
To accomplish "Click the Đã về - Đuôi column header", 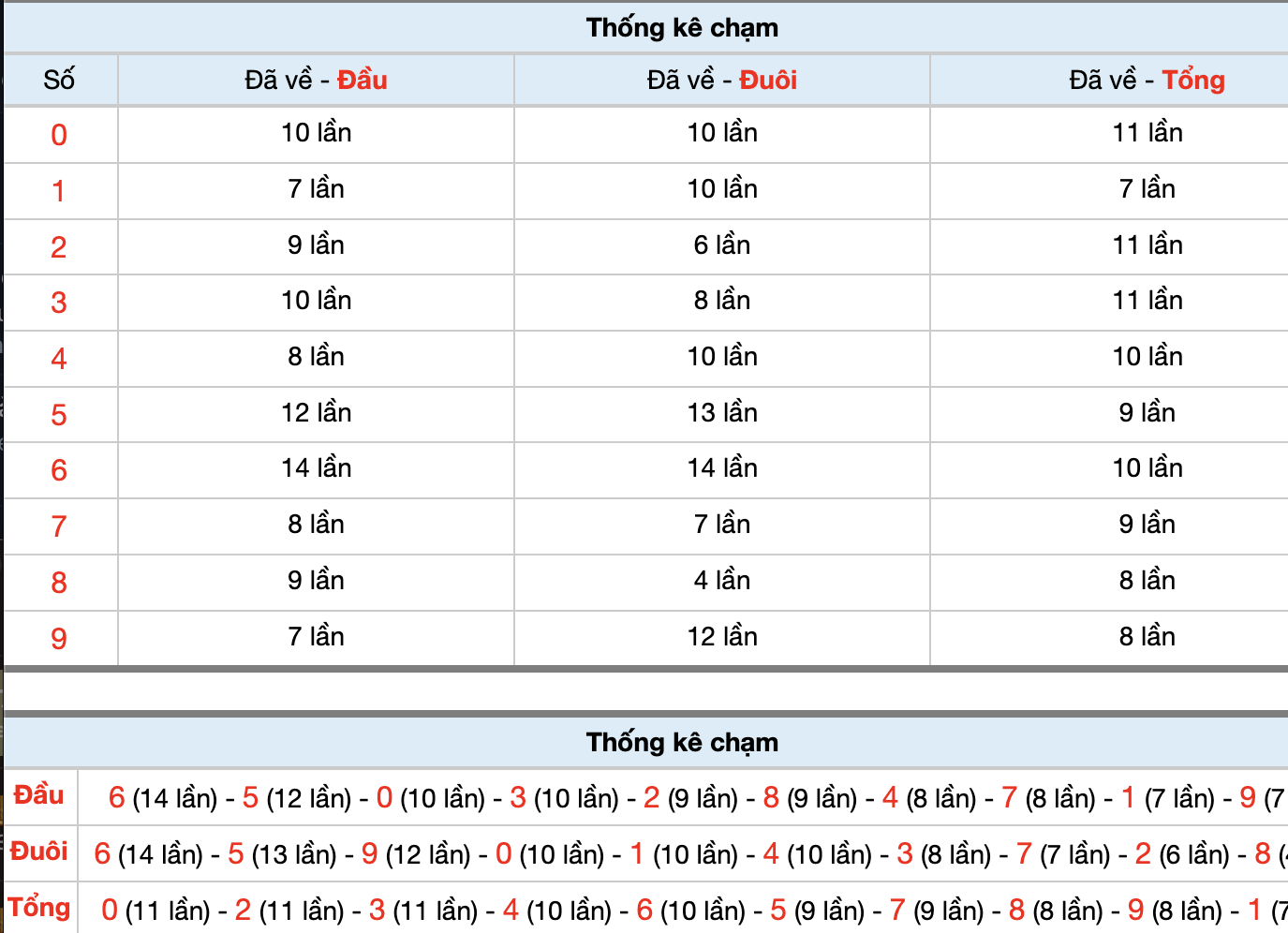I will point(721,81).
